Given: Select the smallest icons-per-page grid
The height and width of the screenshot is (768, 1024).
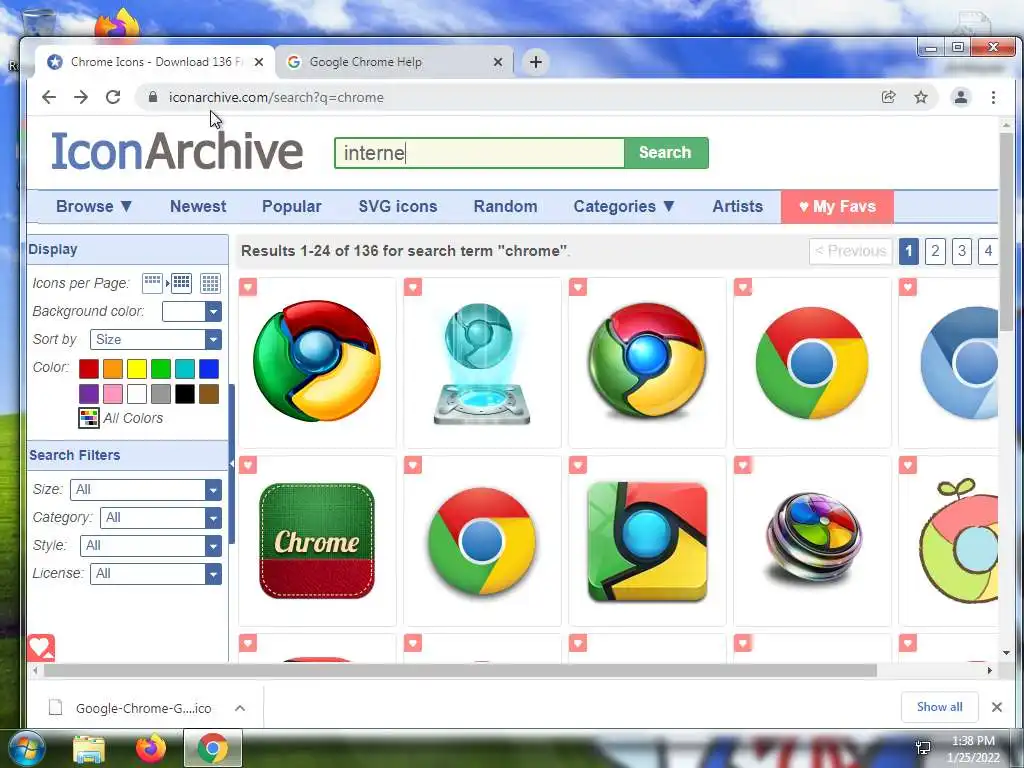Looking at the screenshot, I should tap(152, 283).
